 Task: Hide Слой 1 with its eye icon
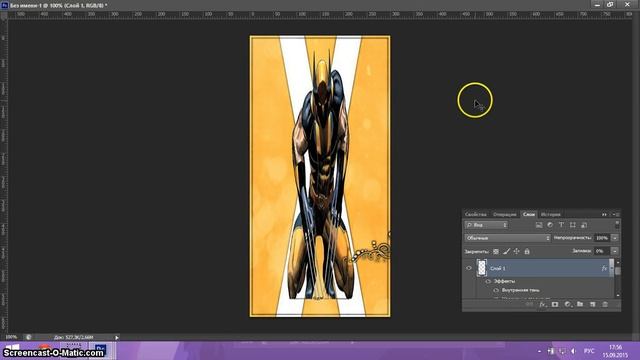(x=469, y=268)
